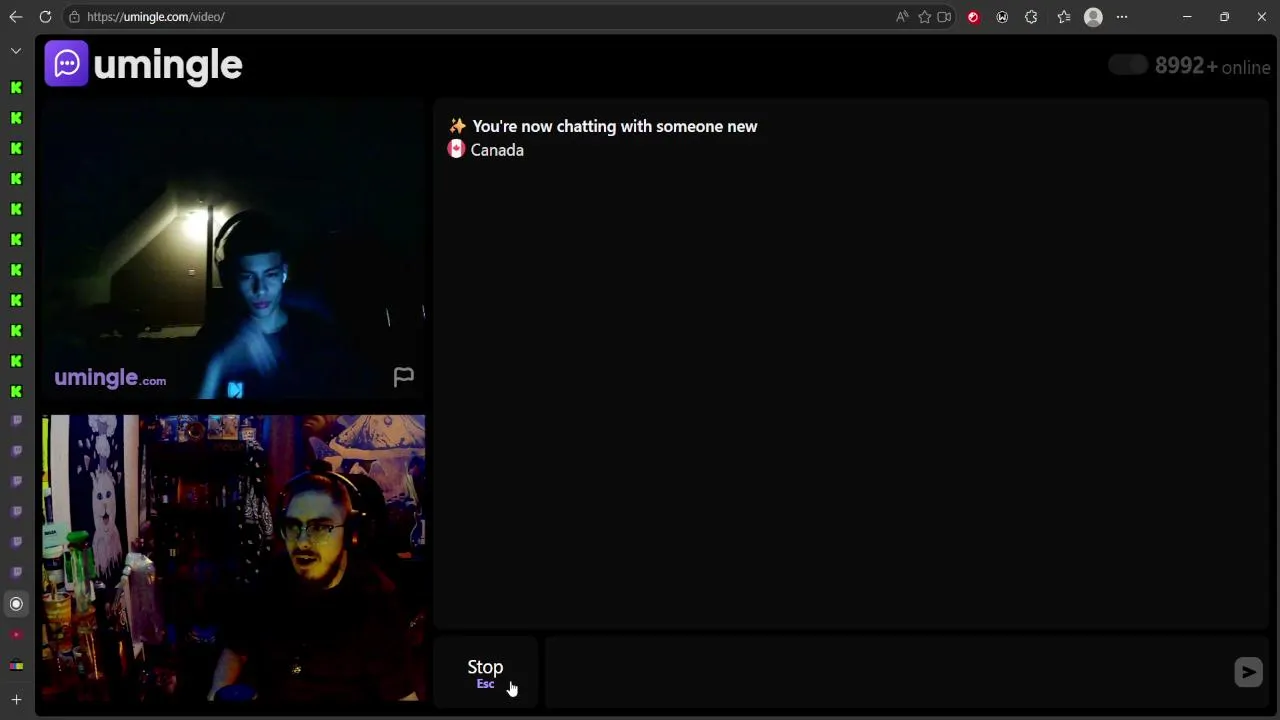Switch to the multicolor-icon sidebar tab
Image resolution: width=1280 pixels, height=720 pixels.
(16, 665)
